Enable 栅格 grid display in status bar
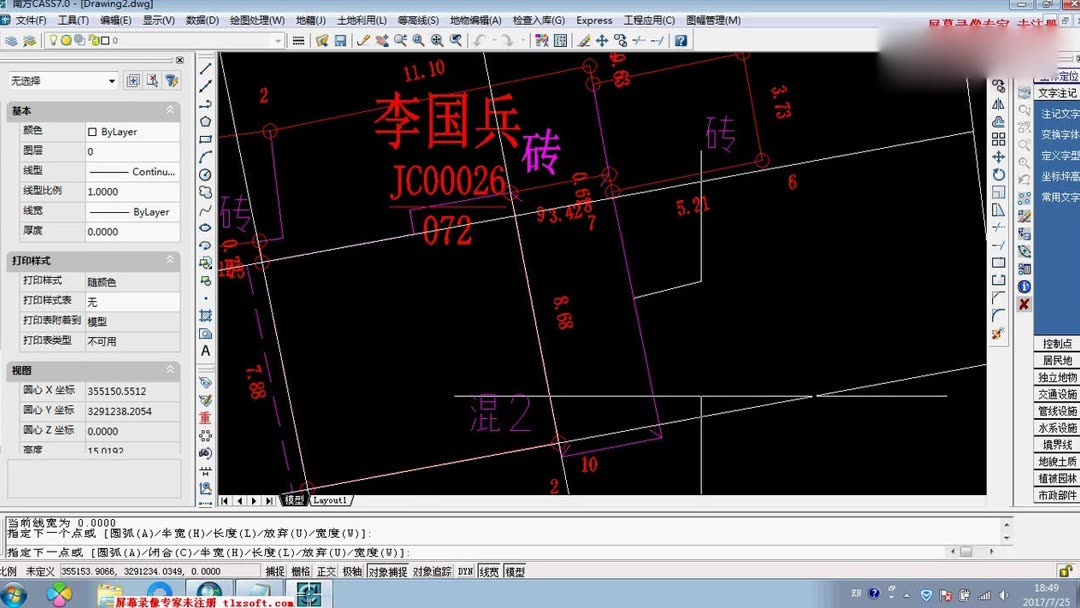The width and height of the screenshot is (1080, 608). 299,570
